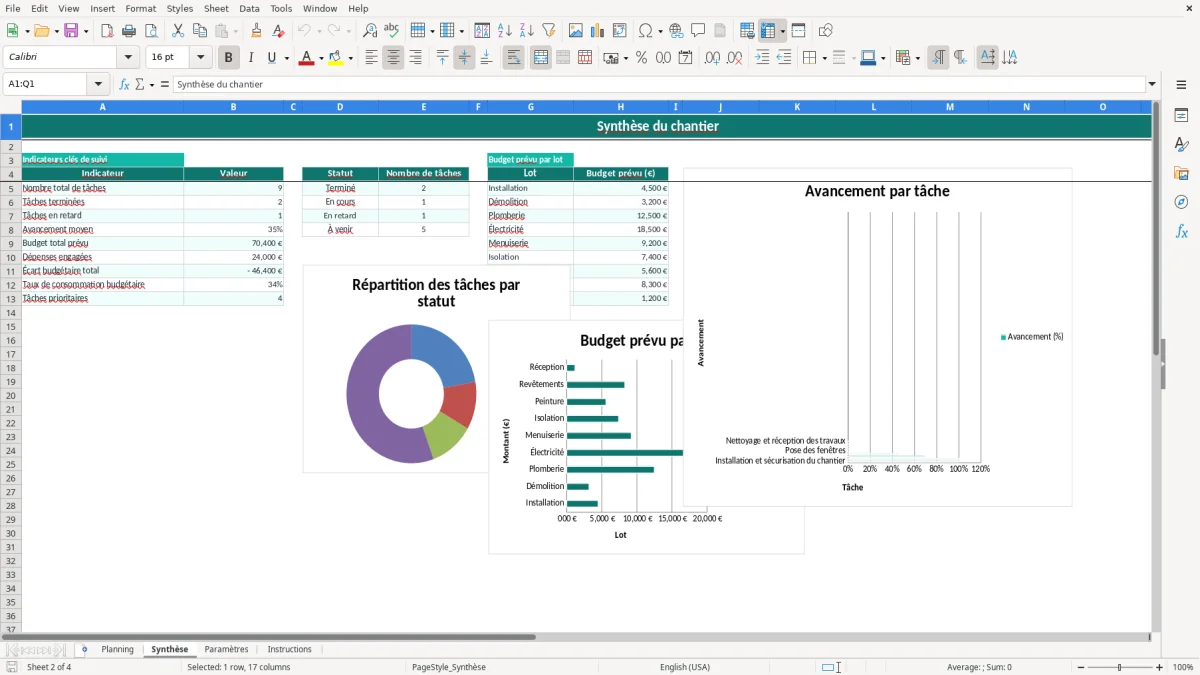This screenshot has height=675, width=1200.
Task: Toggle Center Horizontally alignment
Action: click(393, 58)
